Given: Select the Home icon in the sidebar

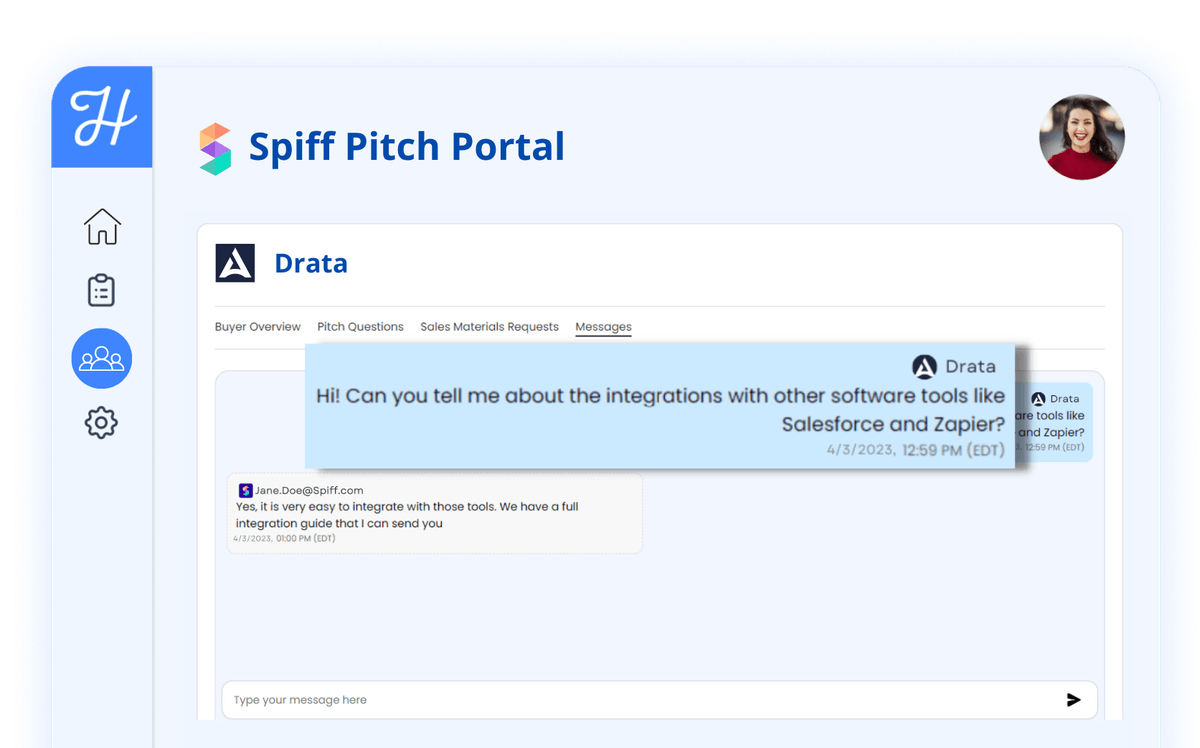Looking at the screenshot, I should pos(101,227).
